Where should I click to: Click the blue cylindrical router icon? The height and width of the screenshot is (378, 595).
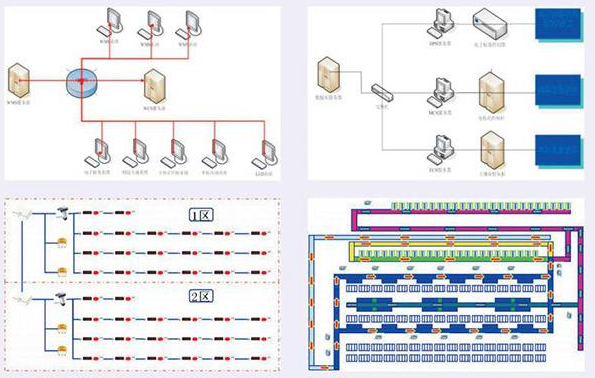pos(82,83)
